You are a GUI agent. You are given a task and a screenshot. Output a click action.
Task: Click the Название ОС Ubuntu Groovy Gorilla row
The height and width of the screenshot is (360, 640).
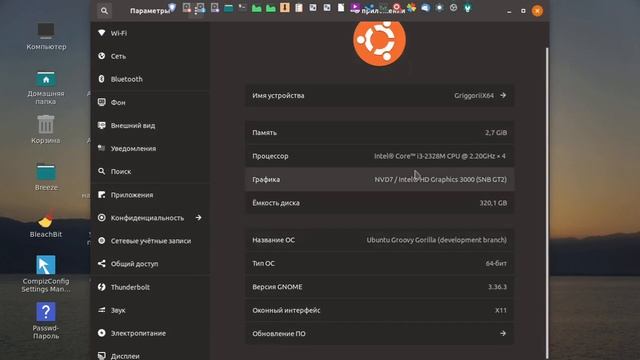(379, 240)
